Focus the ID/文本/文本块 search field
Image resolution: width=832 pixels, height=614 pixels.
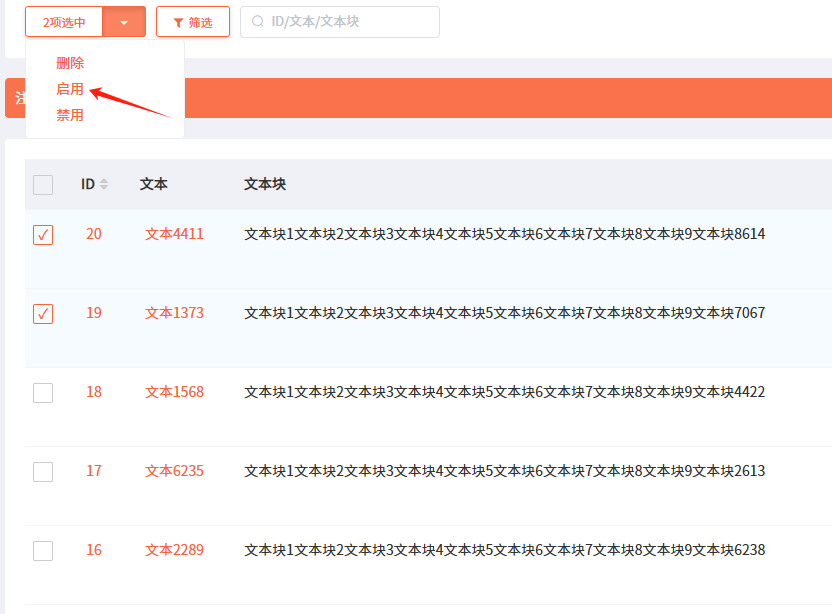pos(345,22)
